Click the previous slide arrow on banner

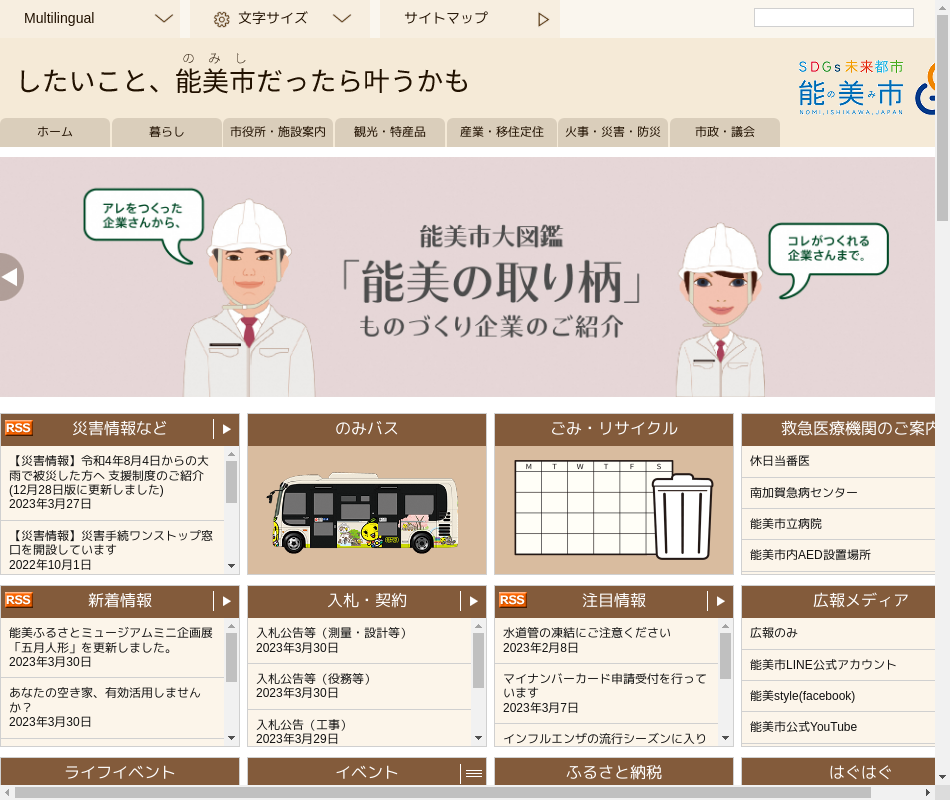point(11,277)
